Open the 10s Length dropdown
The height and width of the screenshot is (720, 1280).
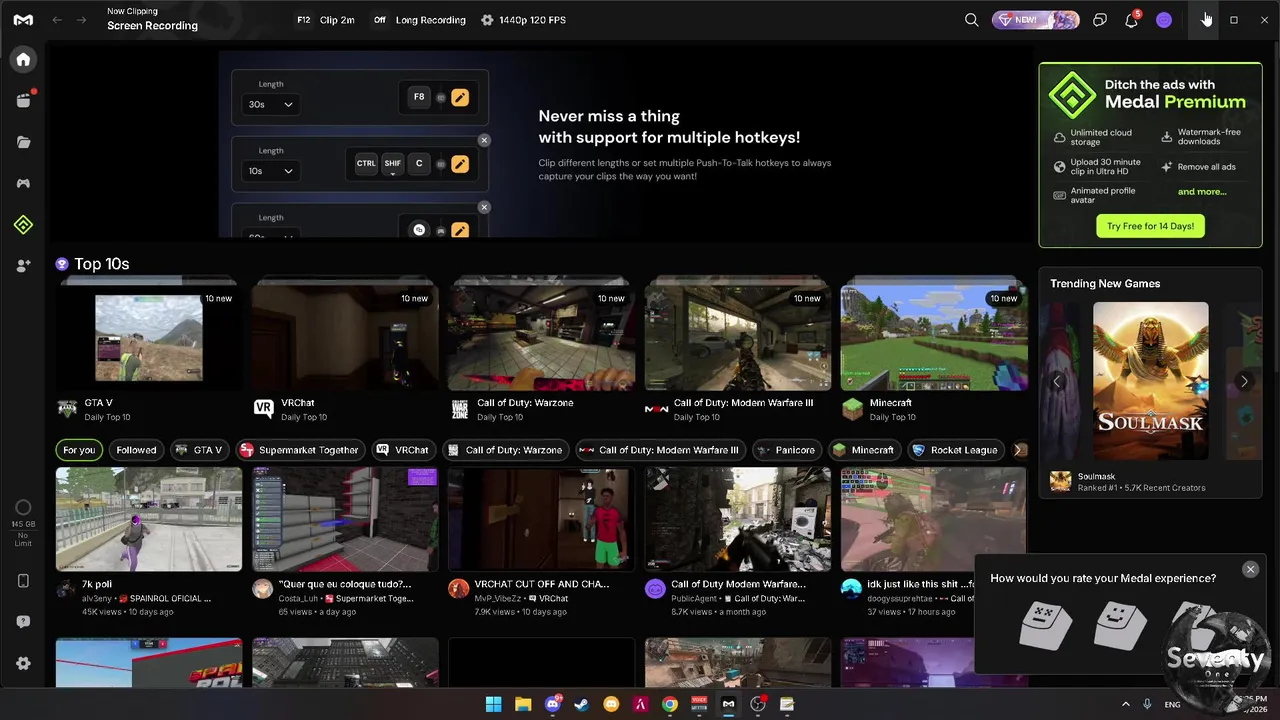(x=271, y=171)
